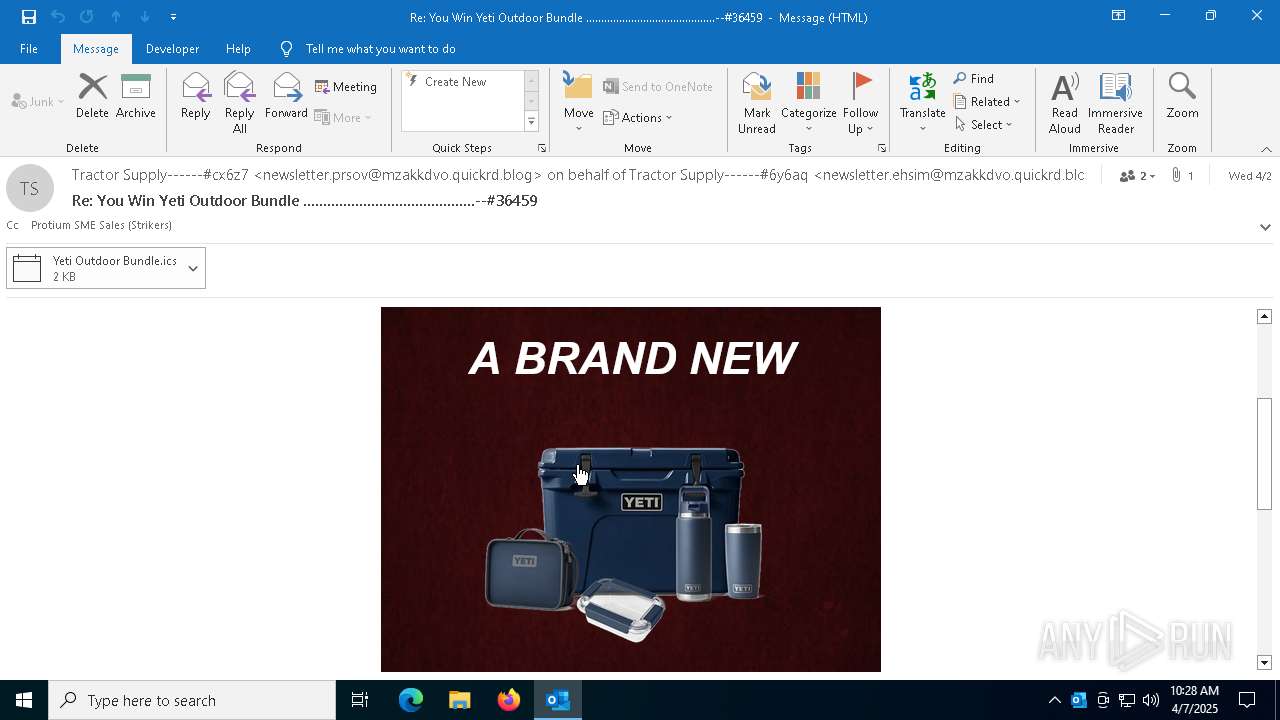Open Customize Quick Access Toolbar dropdown

(x=173, y=17)
